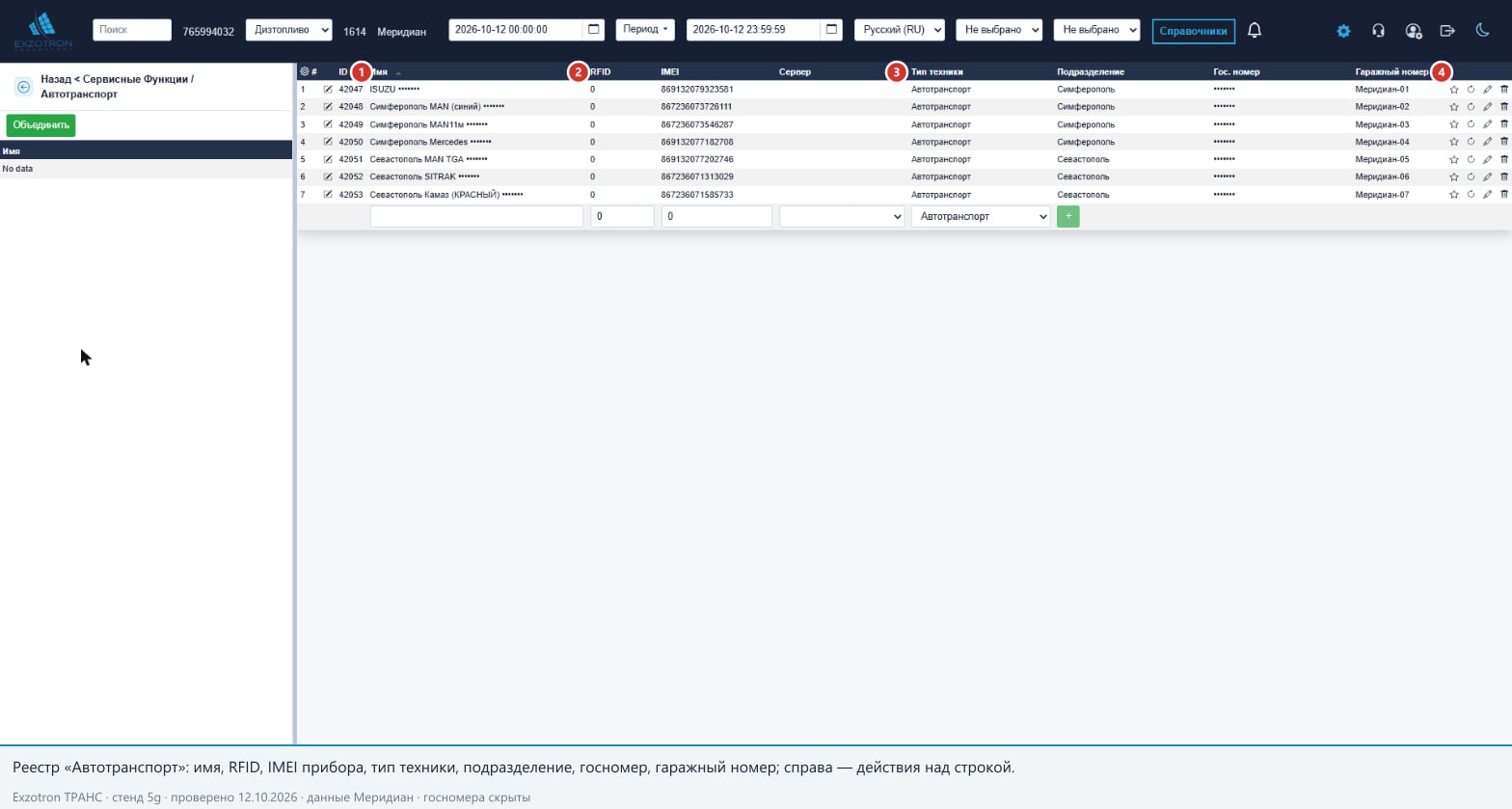Open the Дизтопливо fuel dropdown
The height and width of the screenshot is (809, 1512).
[x=289, y=30]
